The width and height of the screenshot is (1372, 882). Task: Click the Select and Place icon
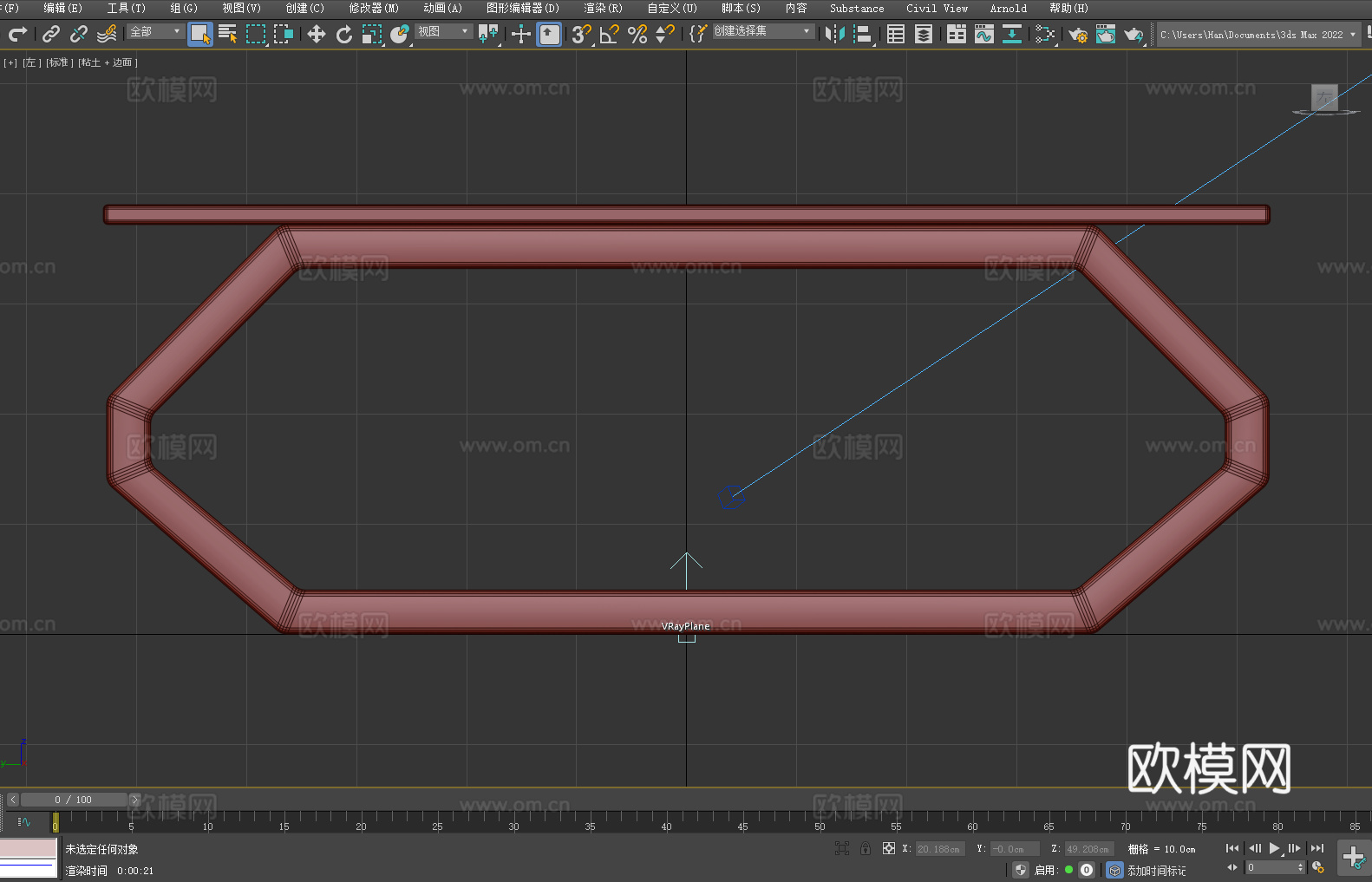click(x=400, y=34)
